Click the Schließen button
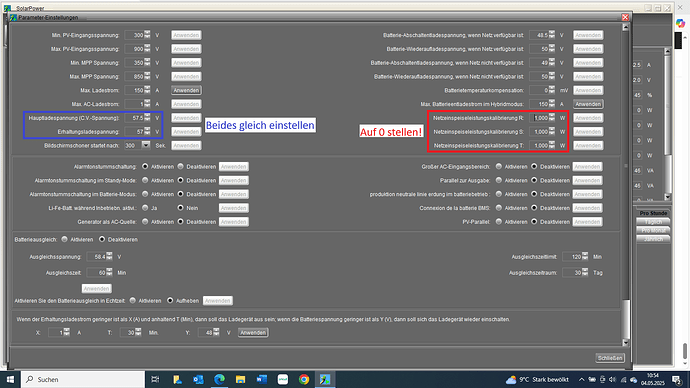Image resolution: width=690 pixels, height=388 pixels. [610, 358]
